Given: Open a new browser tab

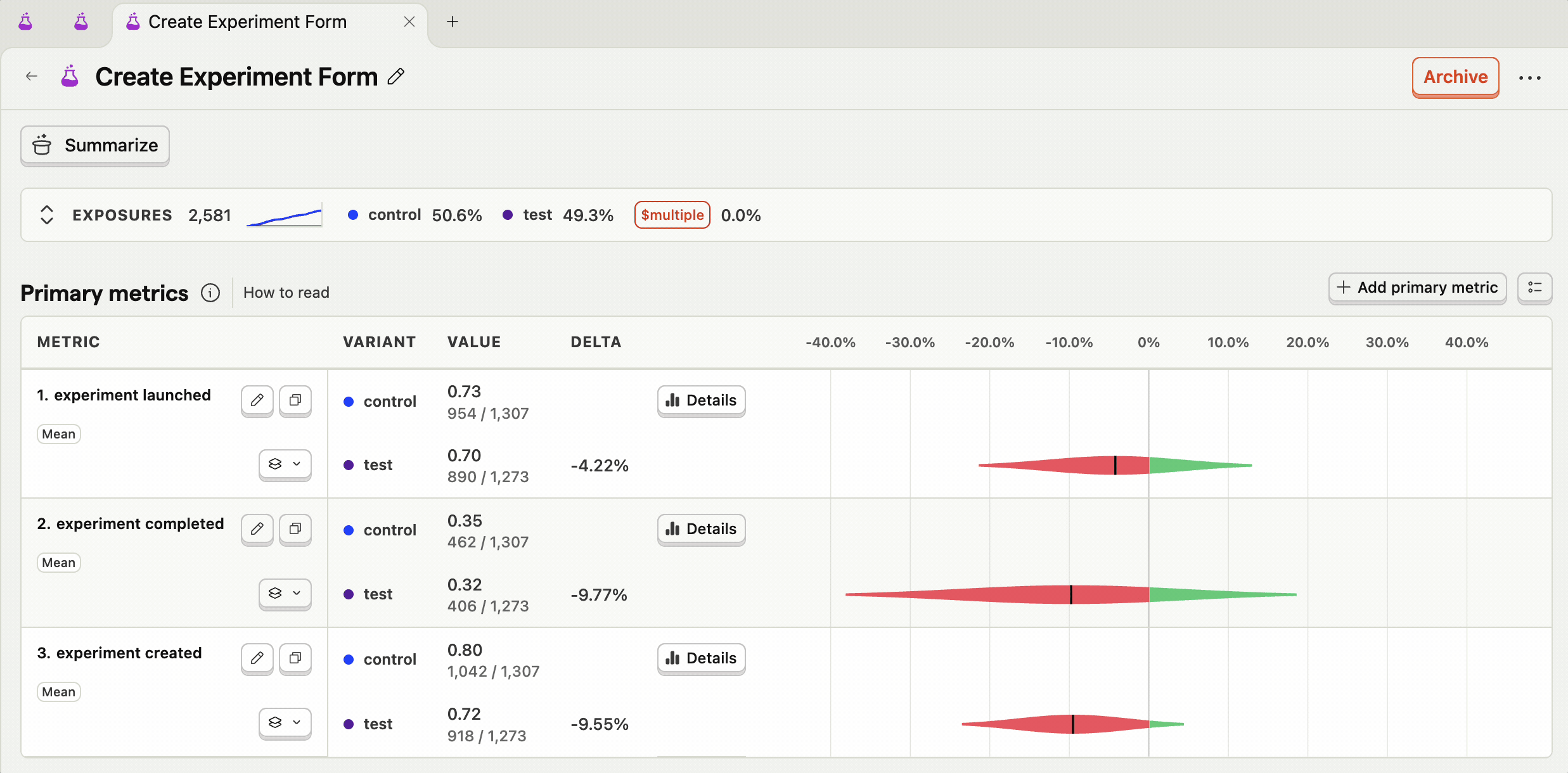Looking at the screenshot, I should click(x=453, y=22).
